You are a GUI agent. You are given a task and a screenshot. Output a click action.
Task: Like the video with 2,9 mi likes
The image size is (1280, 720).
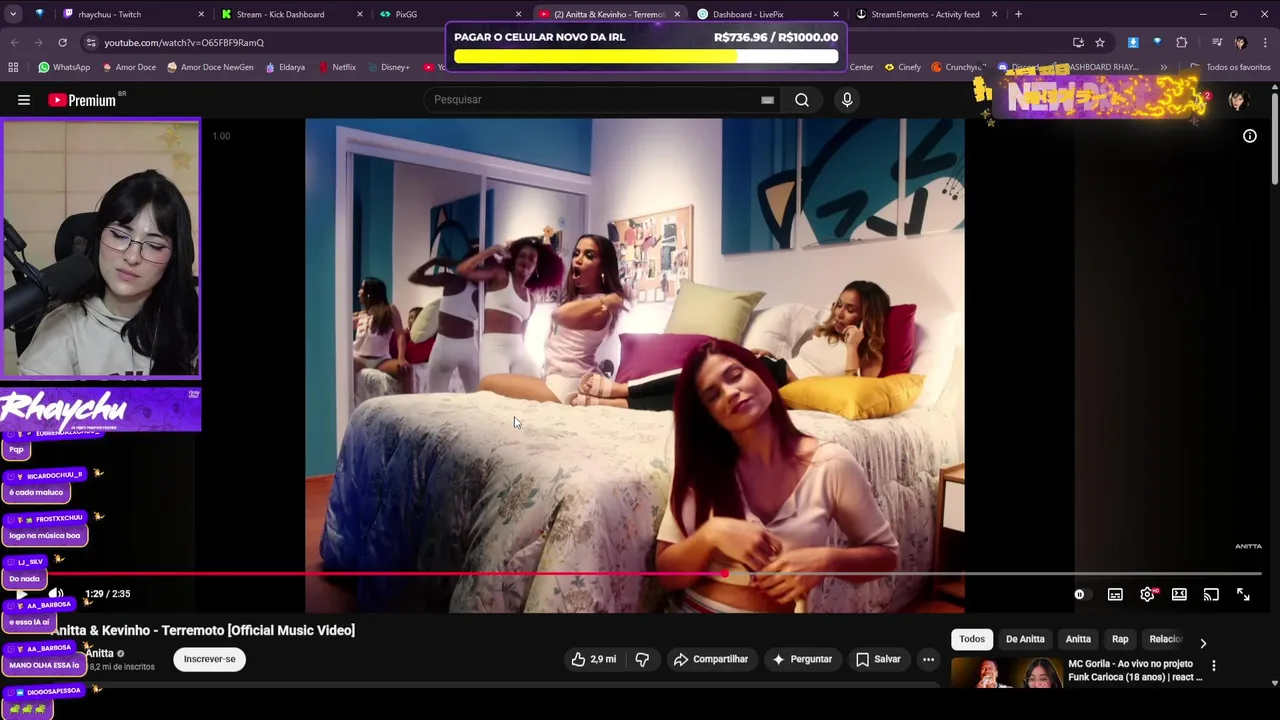[593, 659]
